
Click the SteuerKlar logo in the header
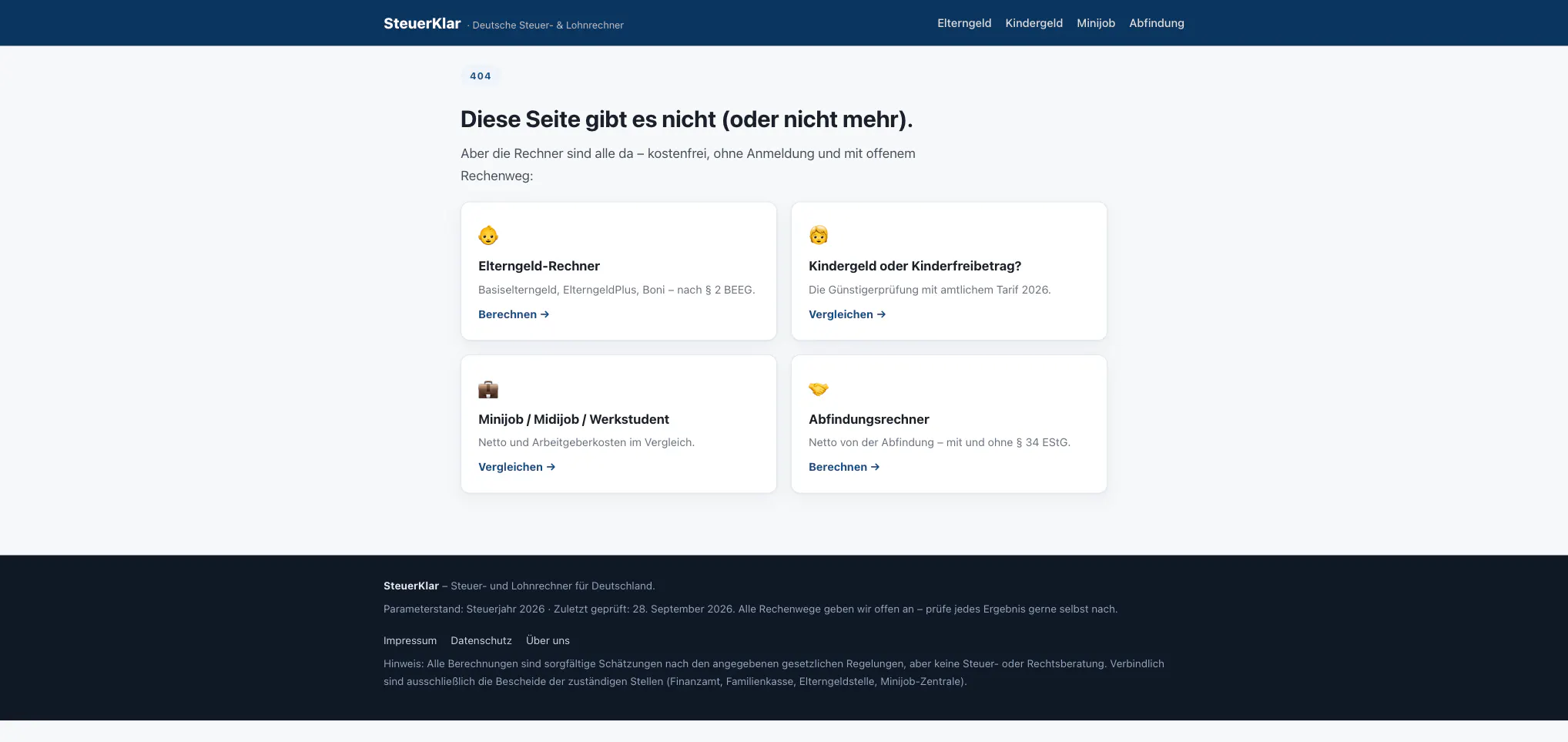[x=422, y=23]
